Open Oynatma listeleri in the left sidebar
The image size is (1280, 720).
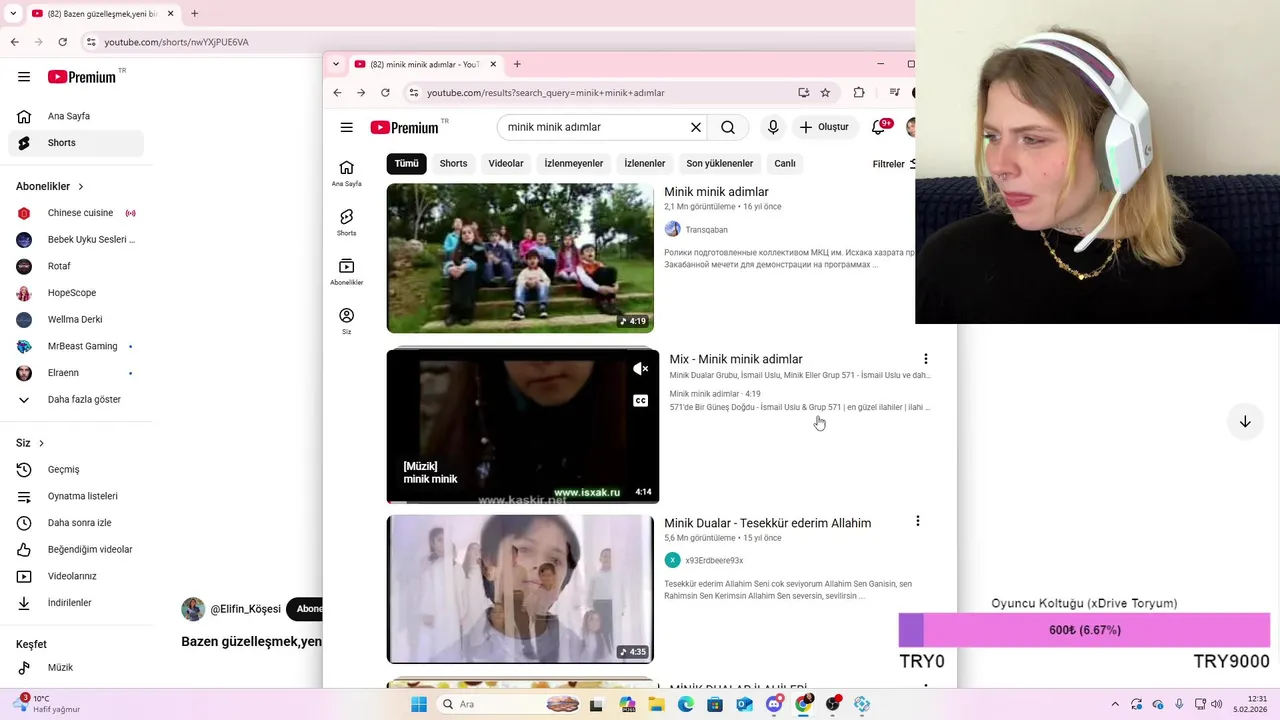click(x=77, y=496)
